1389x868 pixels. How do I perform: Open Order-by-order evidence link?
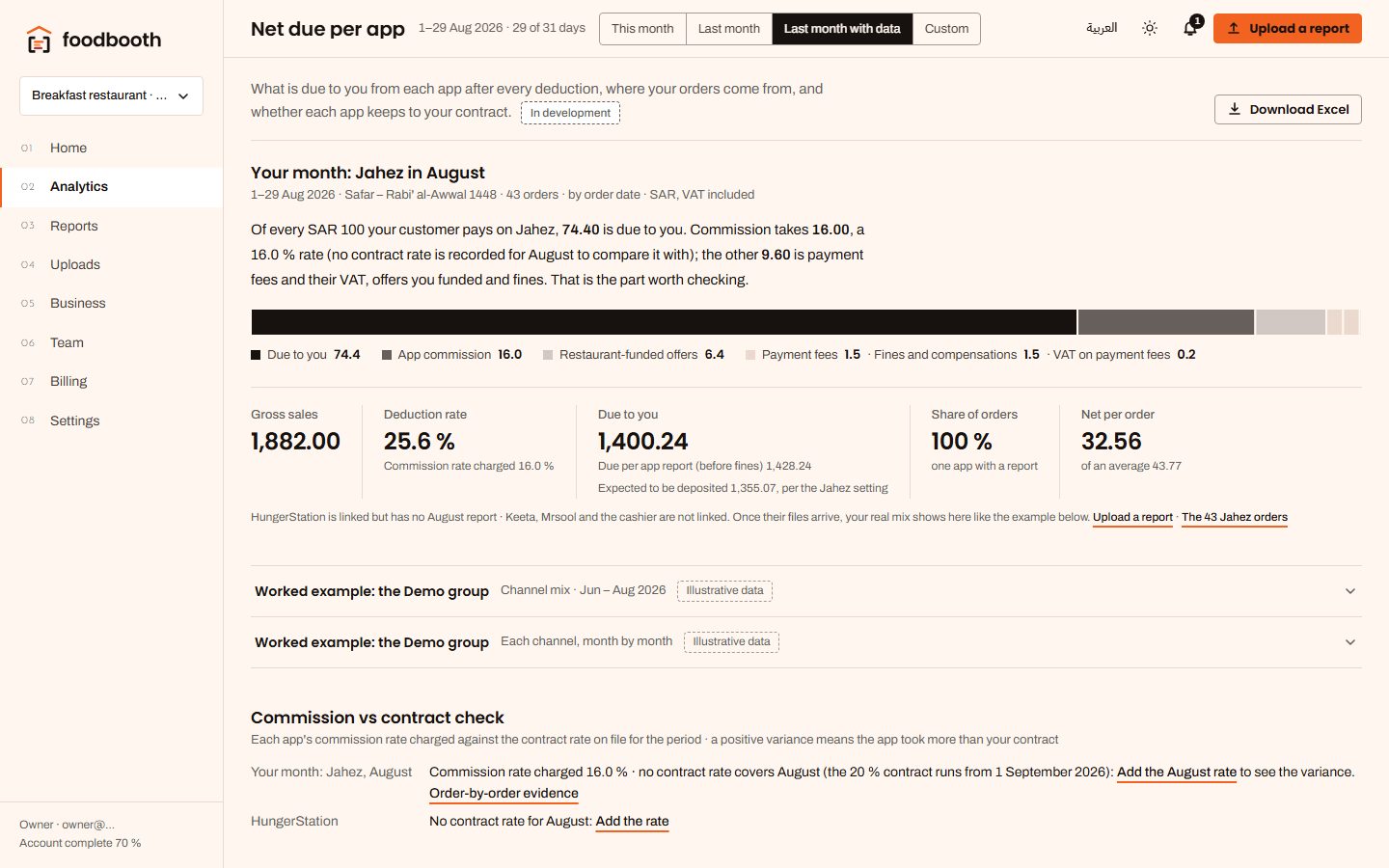[x=504, y=794]
